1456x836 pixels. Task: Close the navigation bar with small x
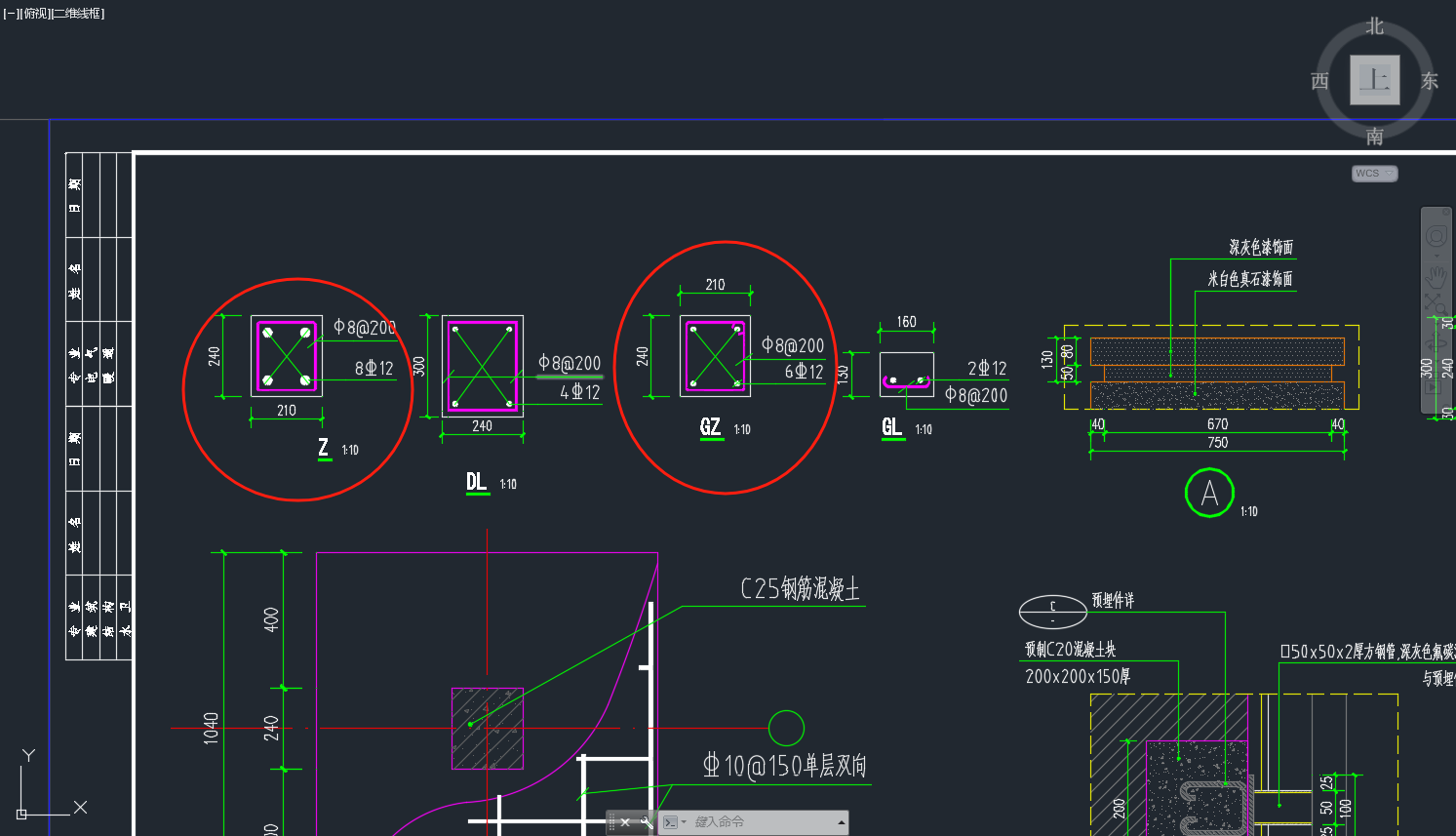pos(1446,212)
